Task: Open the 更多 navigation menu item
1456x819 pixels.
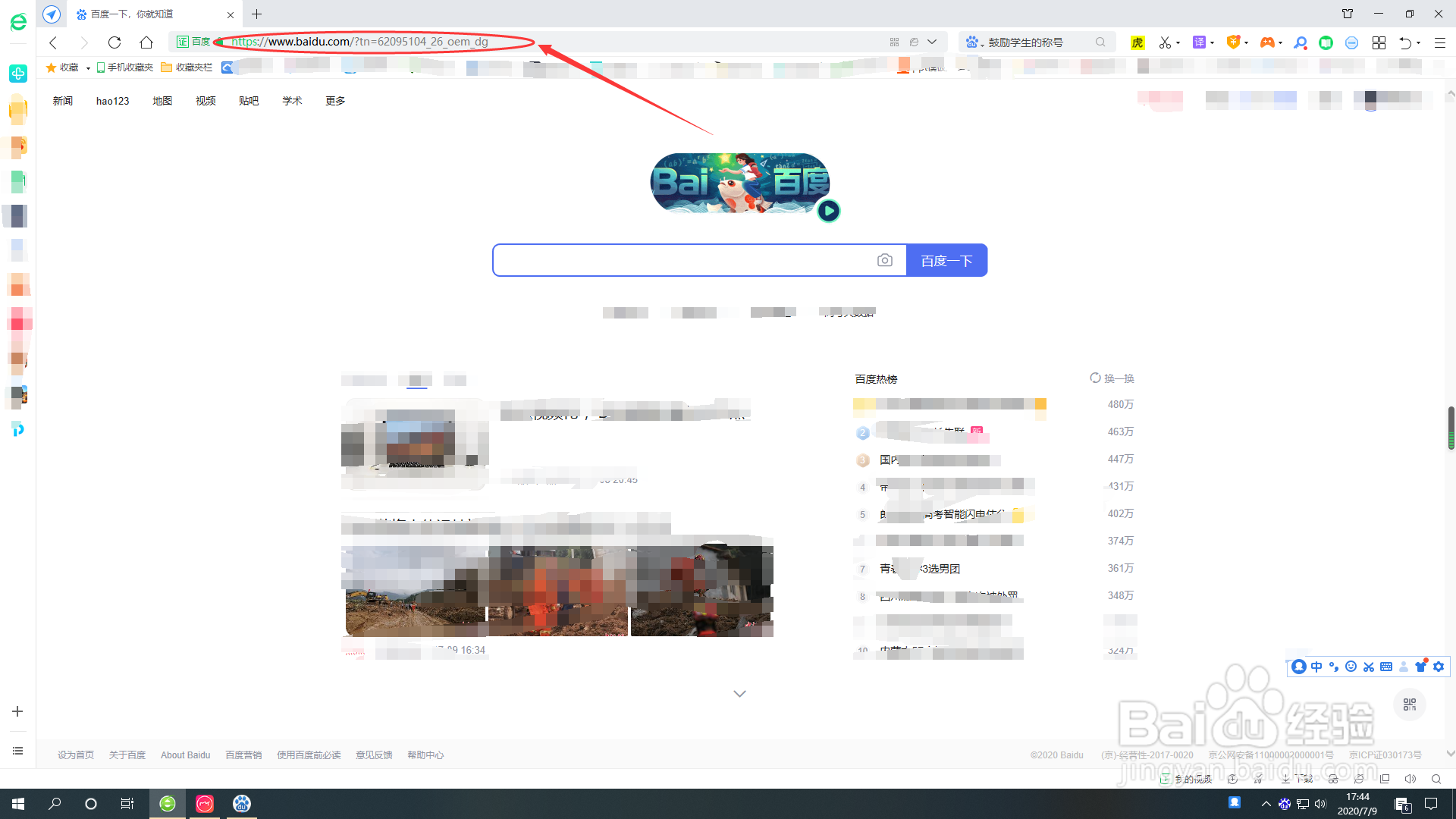Action: [335, 101]
